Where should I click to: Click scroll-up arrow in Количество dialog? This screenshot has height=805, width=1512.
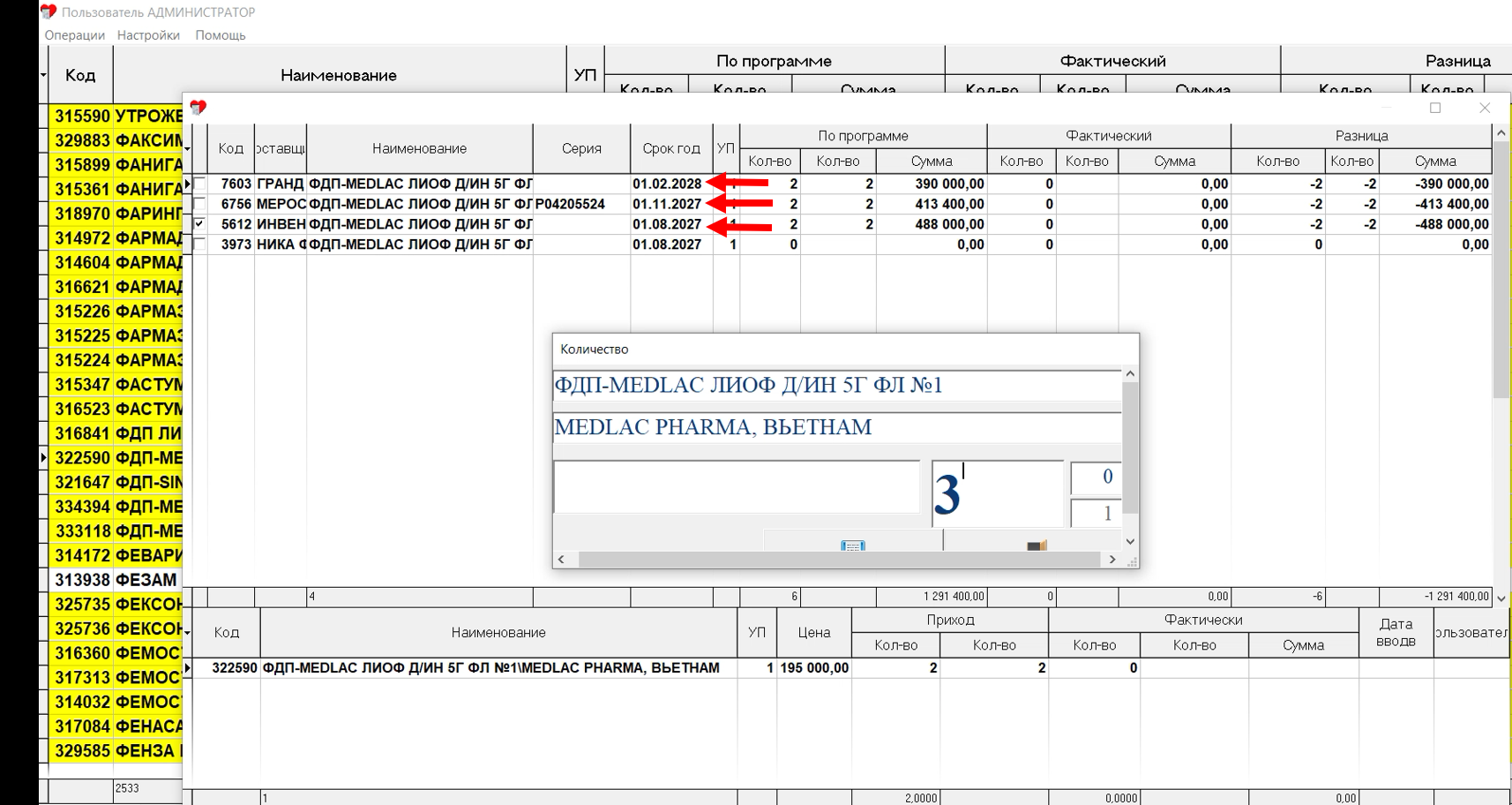point(1130,373)
